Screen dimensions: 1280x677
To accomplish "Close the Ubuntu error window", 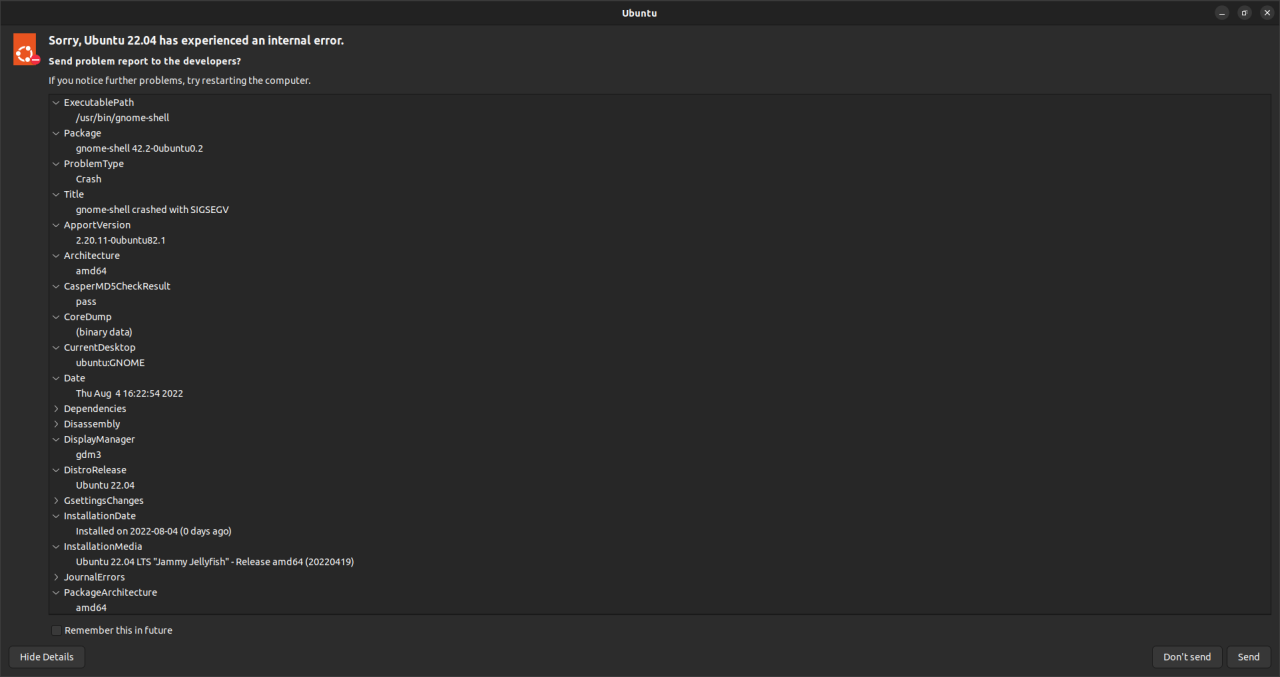I will (1266, 13).
